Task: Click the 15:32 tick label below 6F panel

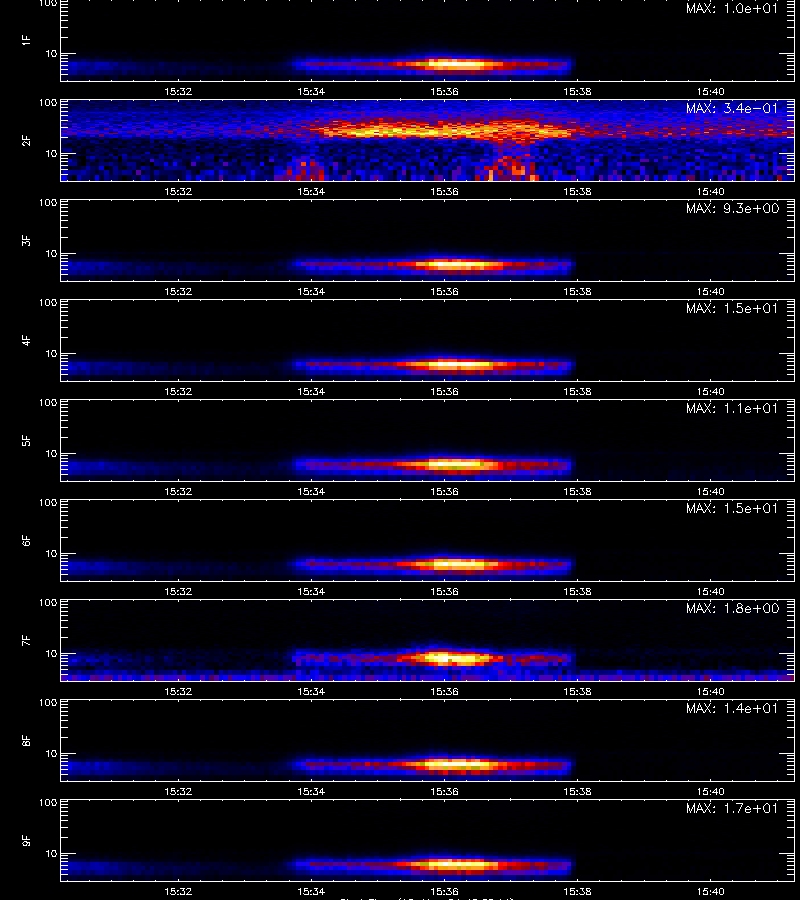Action: click(178, 591)
